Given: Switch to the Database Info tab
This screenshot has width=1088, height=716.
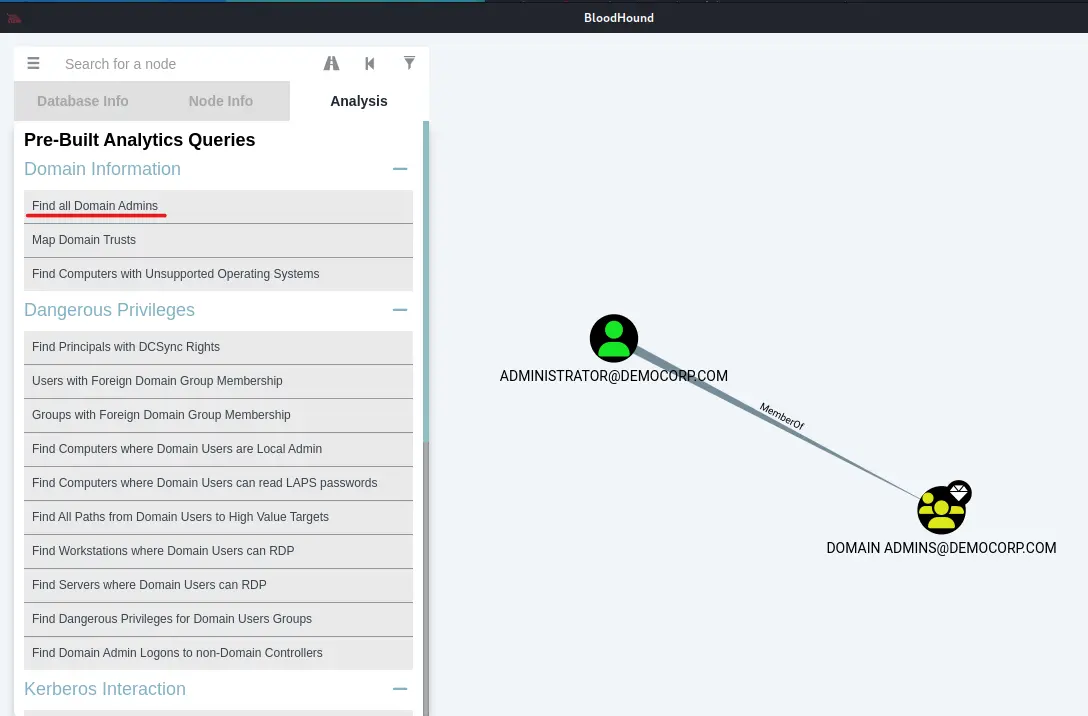Looking at the screenshot, I should (83, 101).
